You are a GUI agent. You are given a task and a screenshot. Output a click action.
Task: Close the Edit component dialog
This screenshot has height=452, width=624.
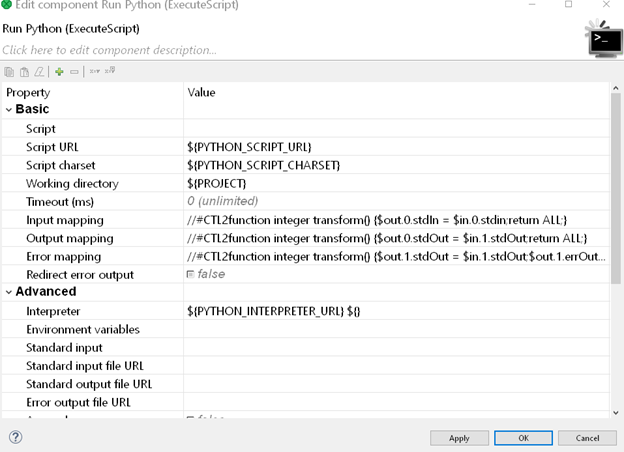click(x=606, y=4)
